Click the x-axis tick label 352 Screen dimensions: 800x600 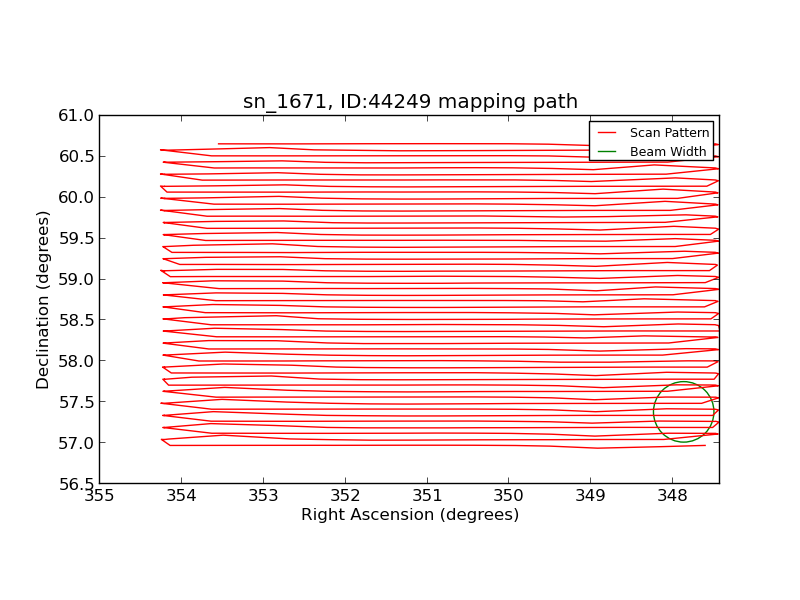(x=345, y=495)
